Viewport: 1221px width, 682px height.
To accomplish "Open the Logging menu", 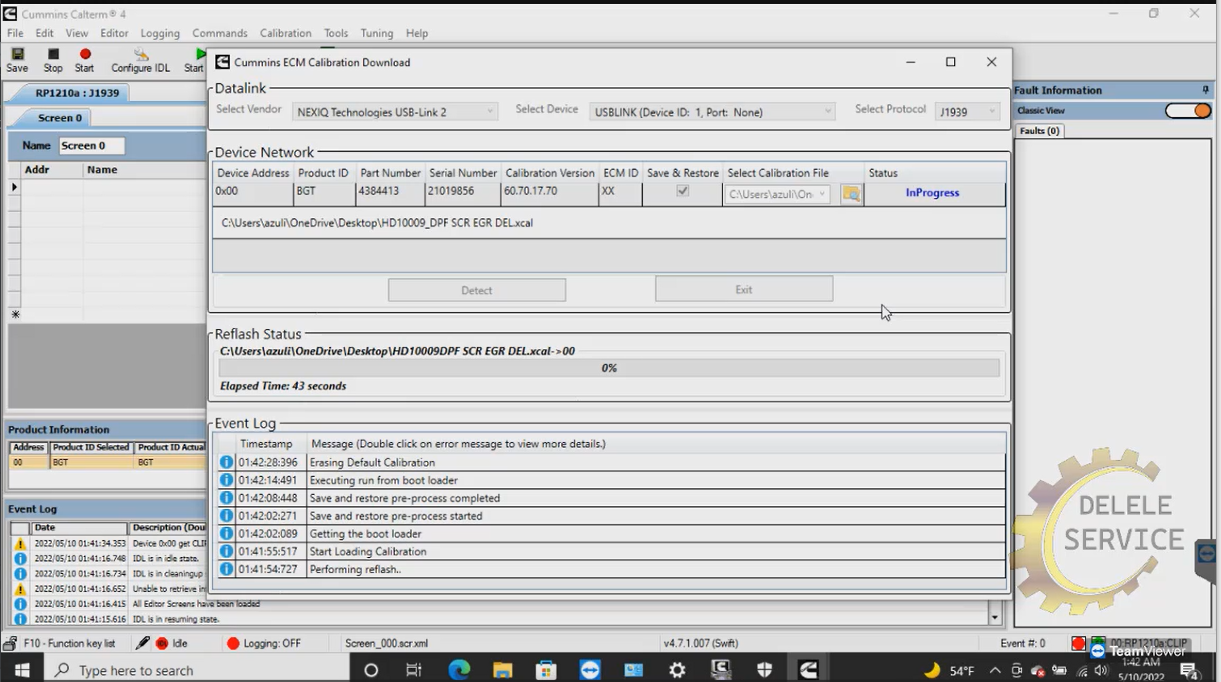I will [160, 33].
